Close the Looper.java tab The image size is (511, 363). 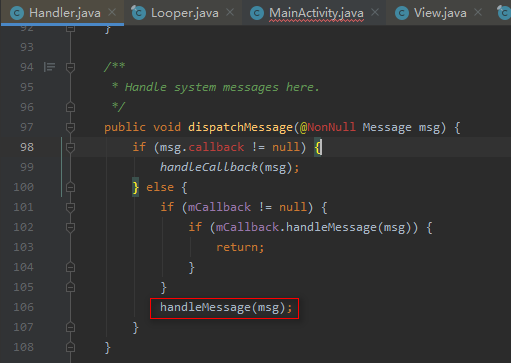click(230, 13)
